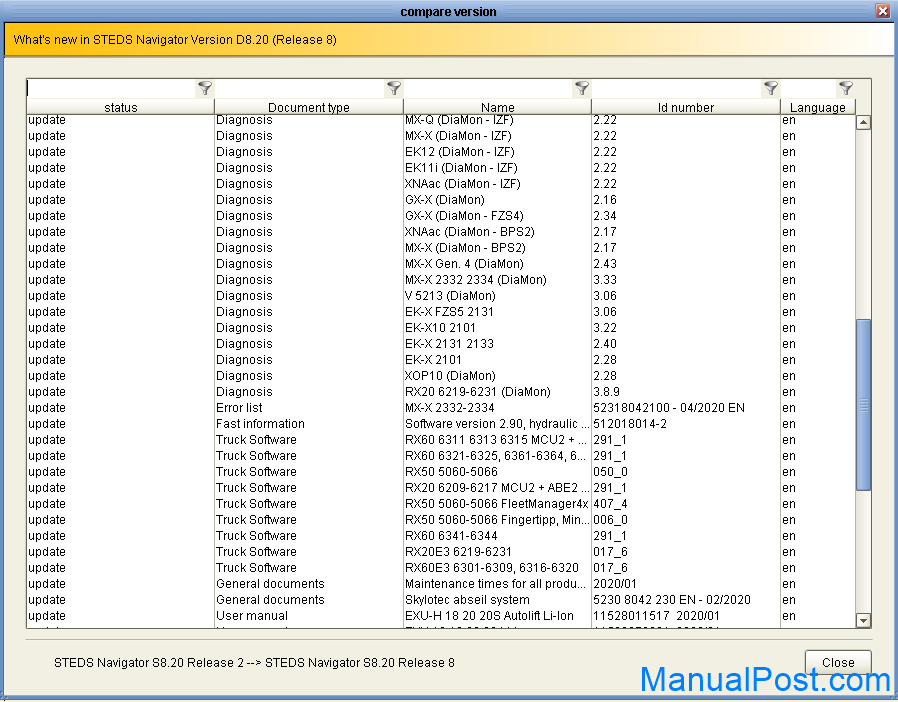Sort by the Document type column header
This screenshot has height=702, width=898.
[309, 107]
